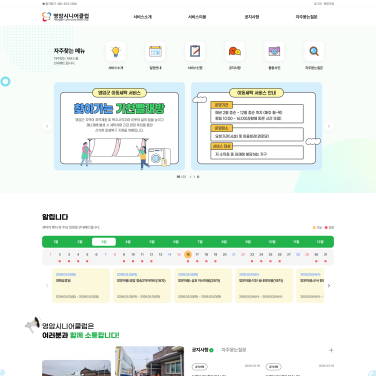Screen dimensions: 376x376
Task: Select the 8월 month tab
Action: click(224, 242)
